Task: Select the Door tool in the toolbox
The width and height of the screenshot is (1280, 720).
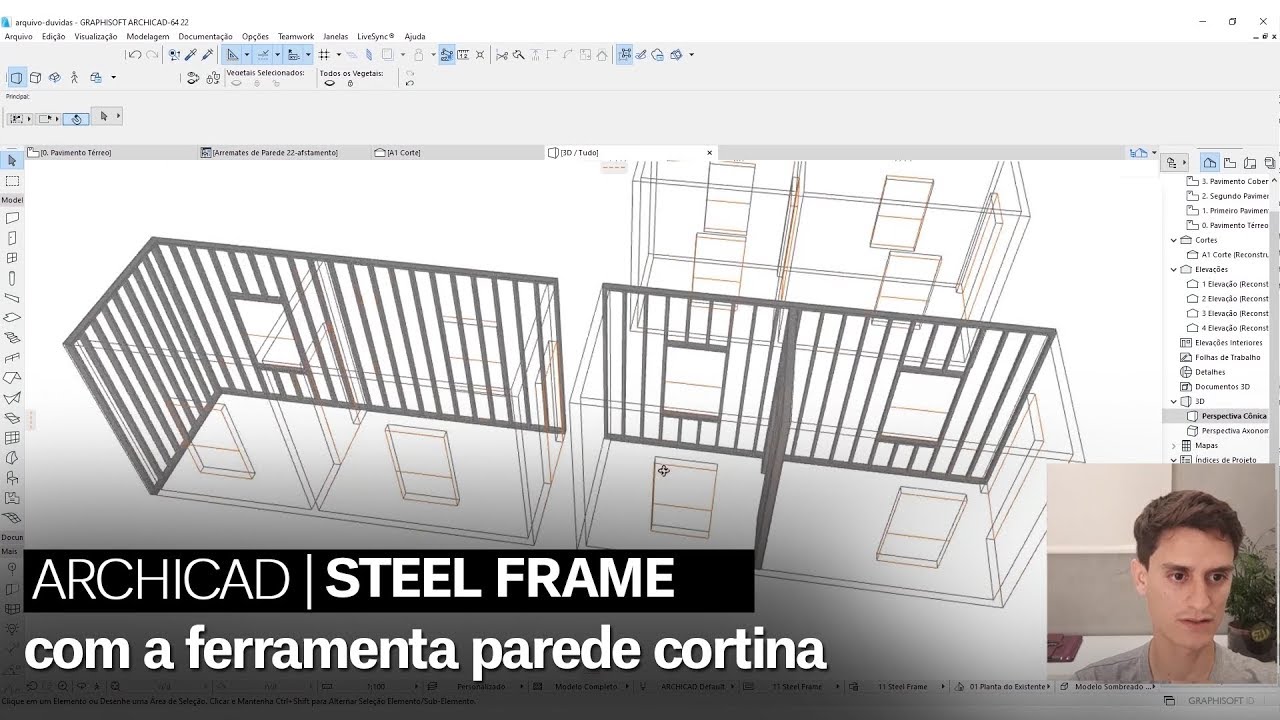Action: [x=12, y=238]
